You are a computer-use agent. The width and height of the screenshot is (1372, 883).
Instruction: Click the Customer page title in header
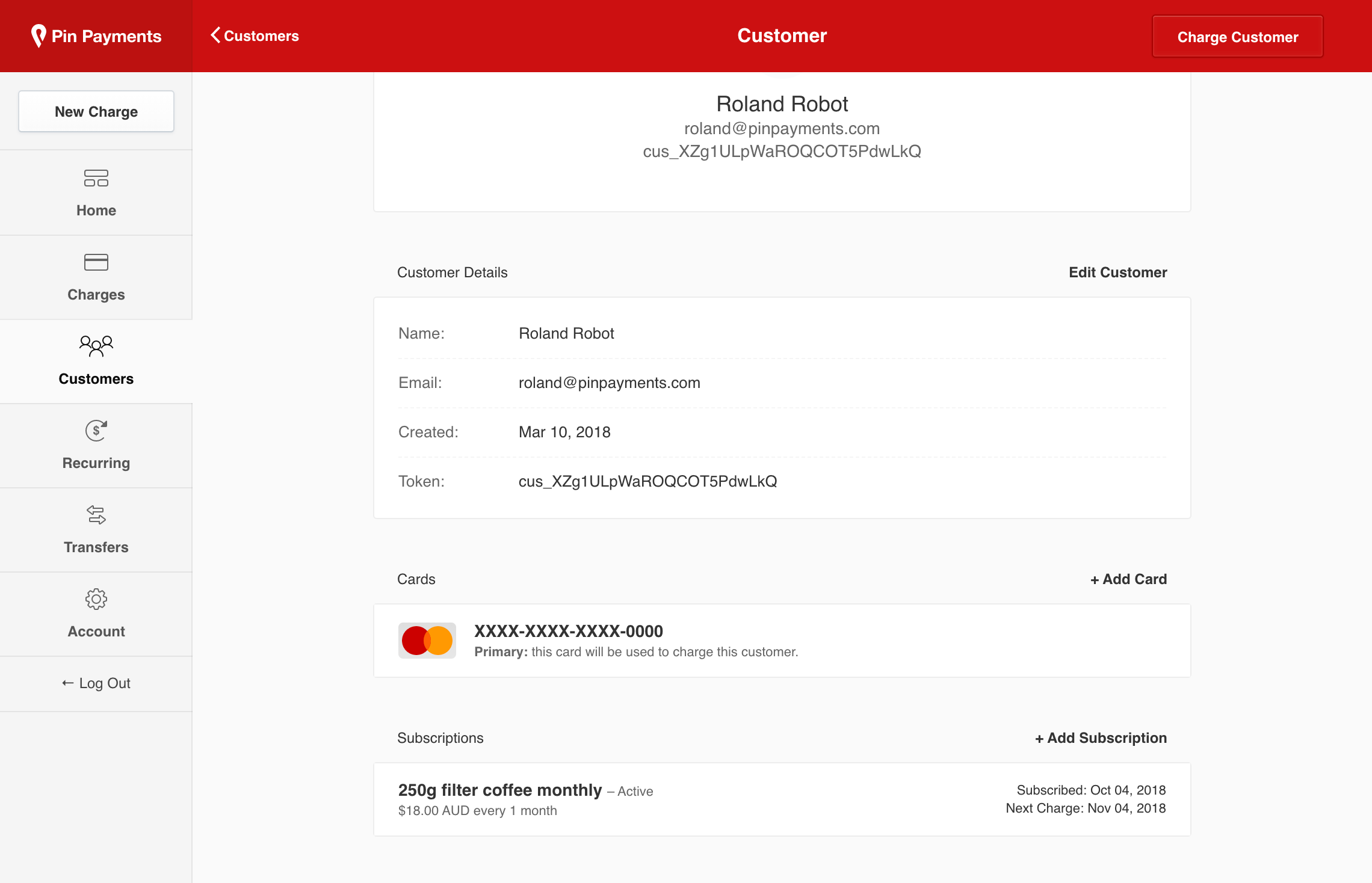[782, 35]
